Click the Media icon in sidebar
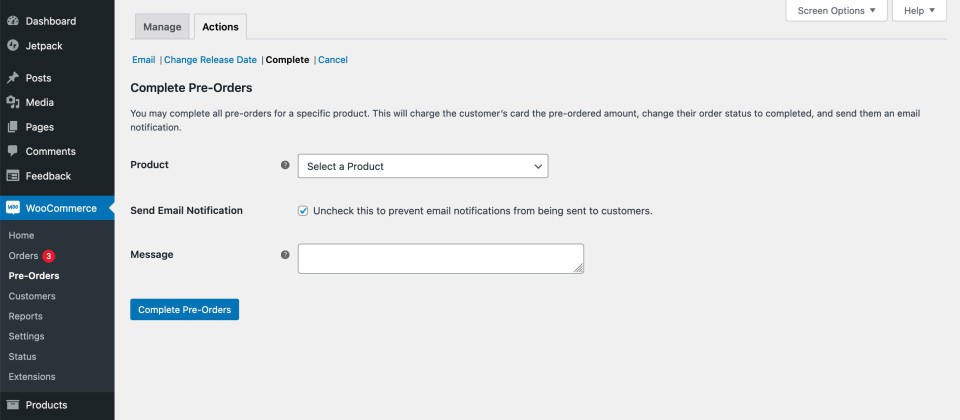The height and width of the screenshot is (420, 960). click(x=13, y=102)
